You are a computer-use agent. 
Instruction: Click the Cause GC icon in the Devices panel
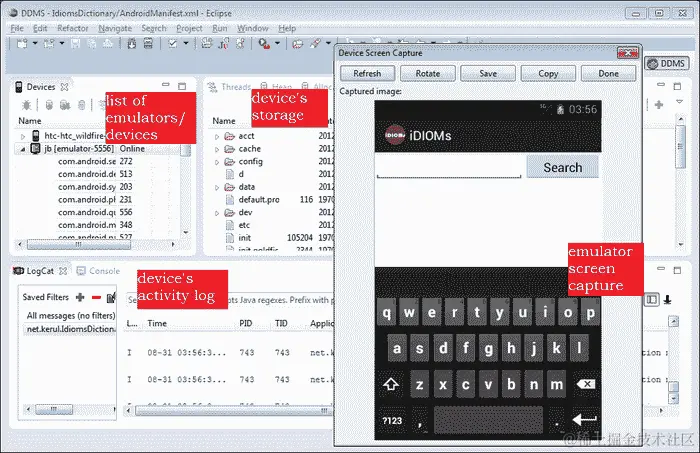[x=81, y=105]
